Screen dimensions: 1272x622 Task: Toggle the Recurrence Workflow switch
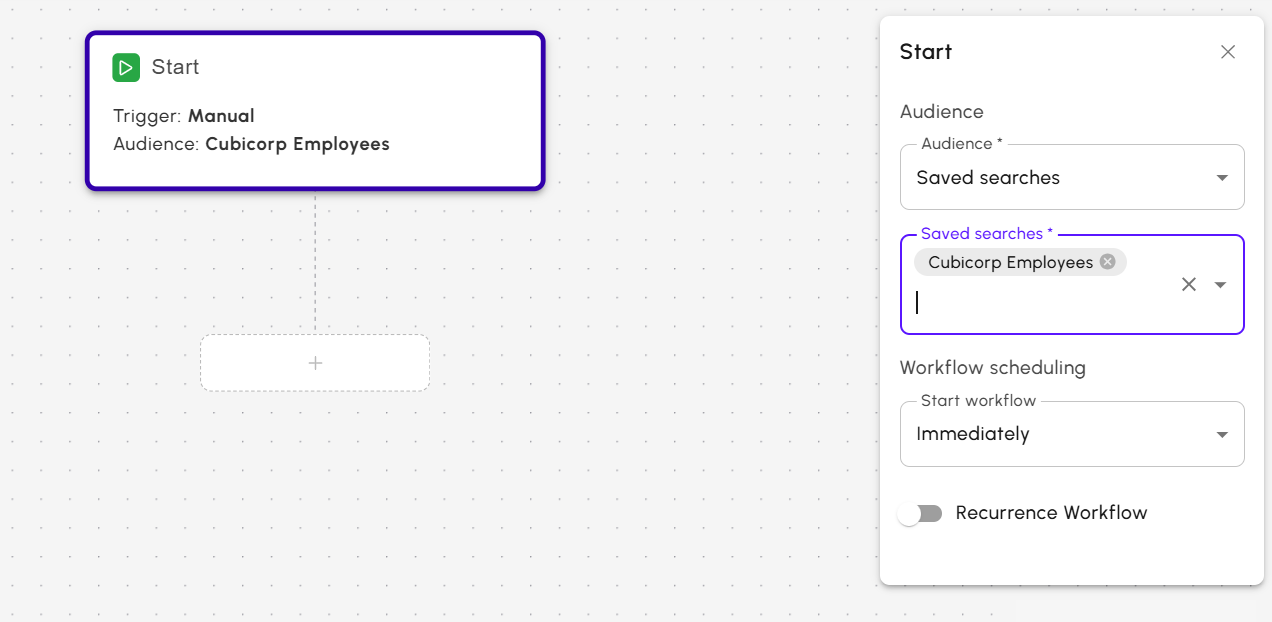(x=920, y=513)
